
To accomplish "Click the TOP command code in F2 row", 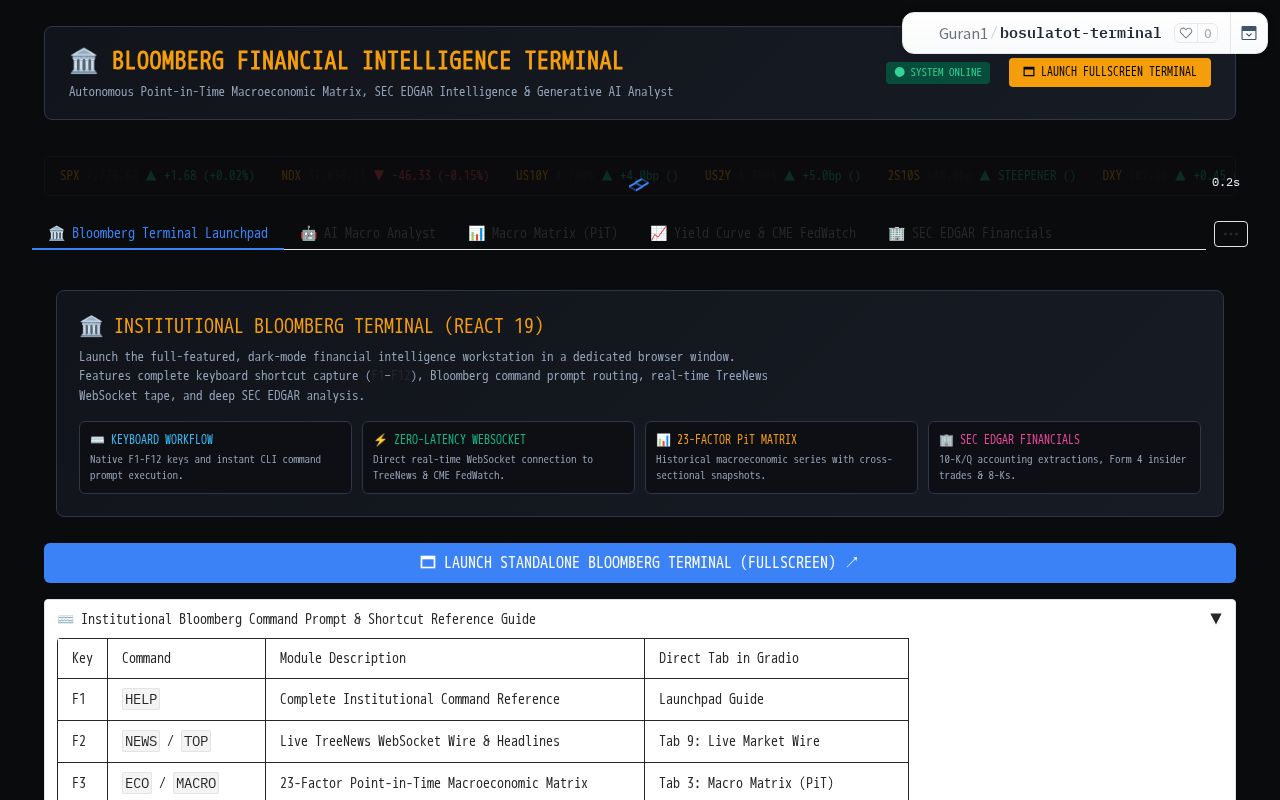I will pos(196,741).
